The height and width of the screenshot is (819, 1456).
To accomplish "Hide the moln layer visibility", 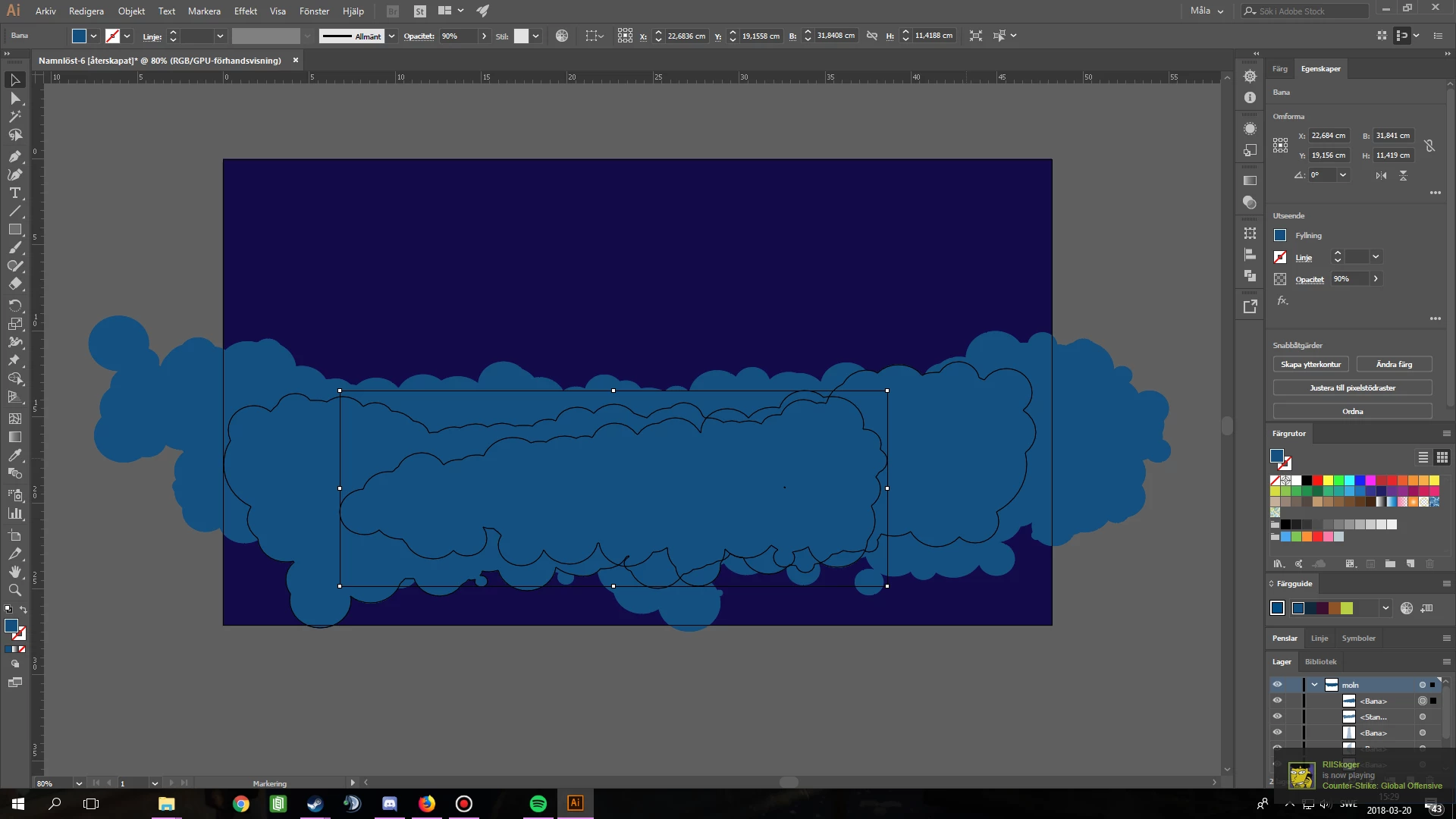I will pyautogui.click(x=1277, y=685).
